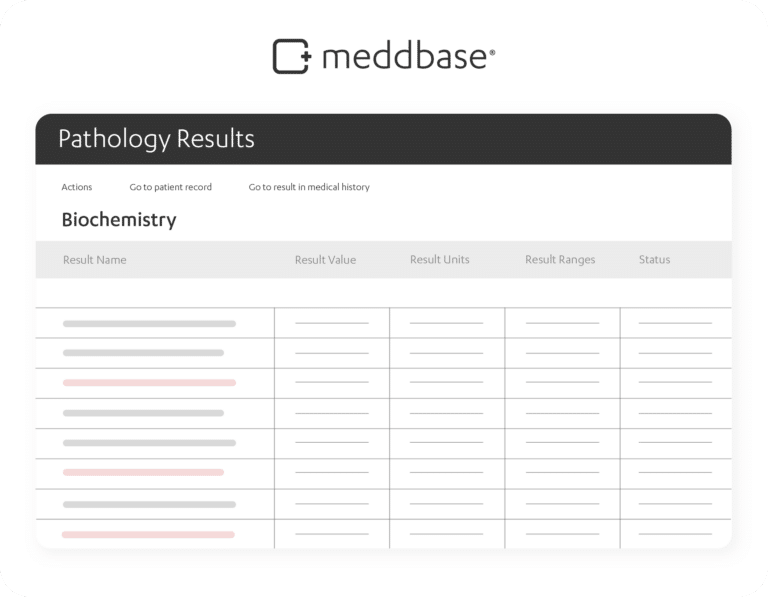Click the meddbase logo icon

point(292,56)
